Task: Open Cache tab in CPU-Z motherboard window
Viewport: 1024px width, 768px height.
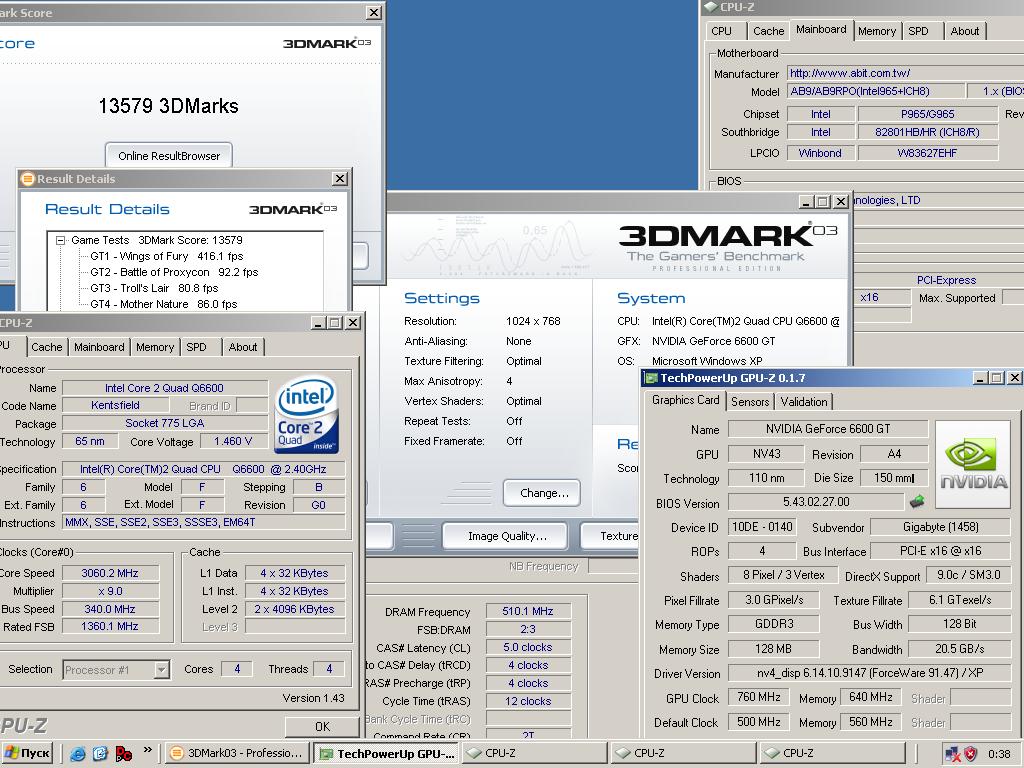Action: click(768, 31)
